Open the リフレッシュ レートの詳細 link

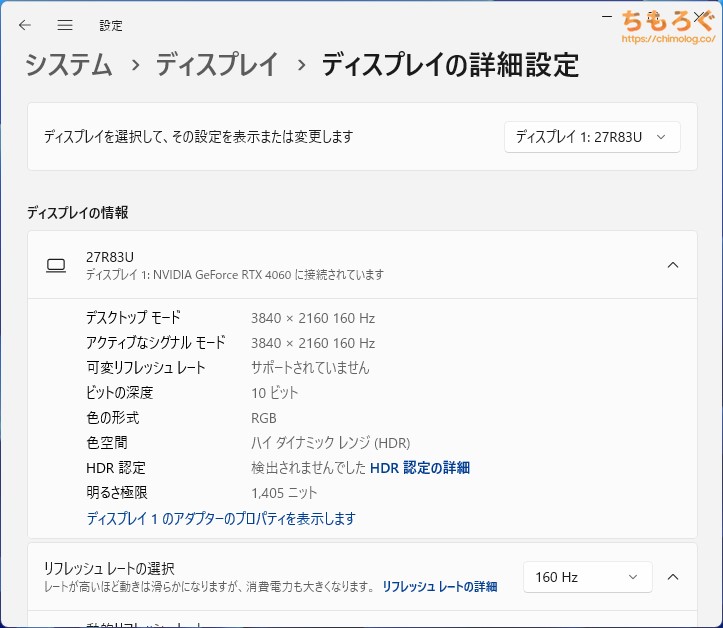(x=439, y=586)
